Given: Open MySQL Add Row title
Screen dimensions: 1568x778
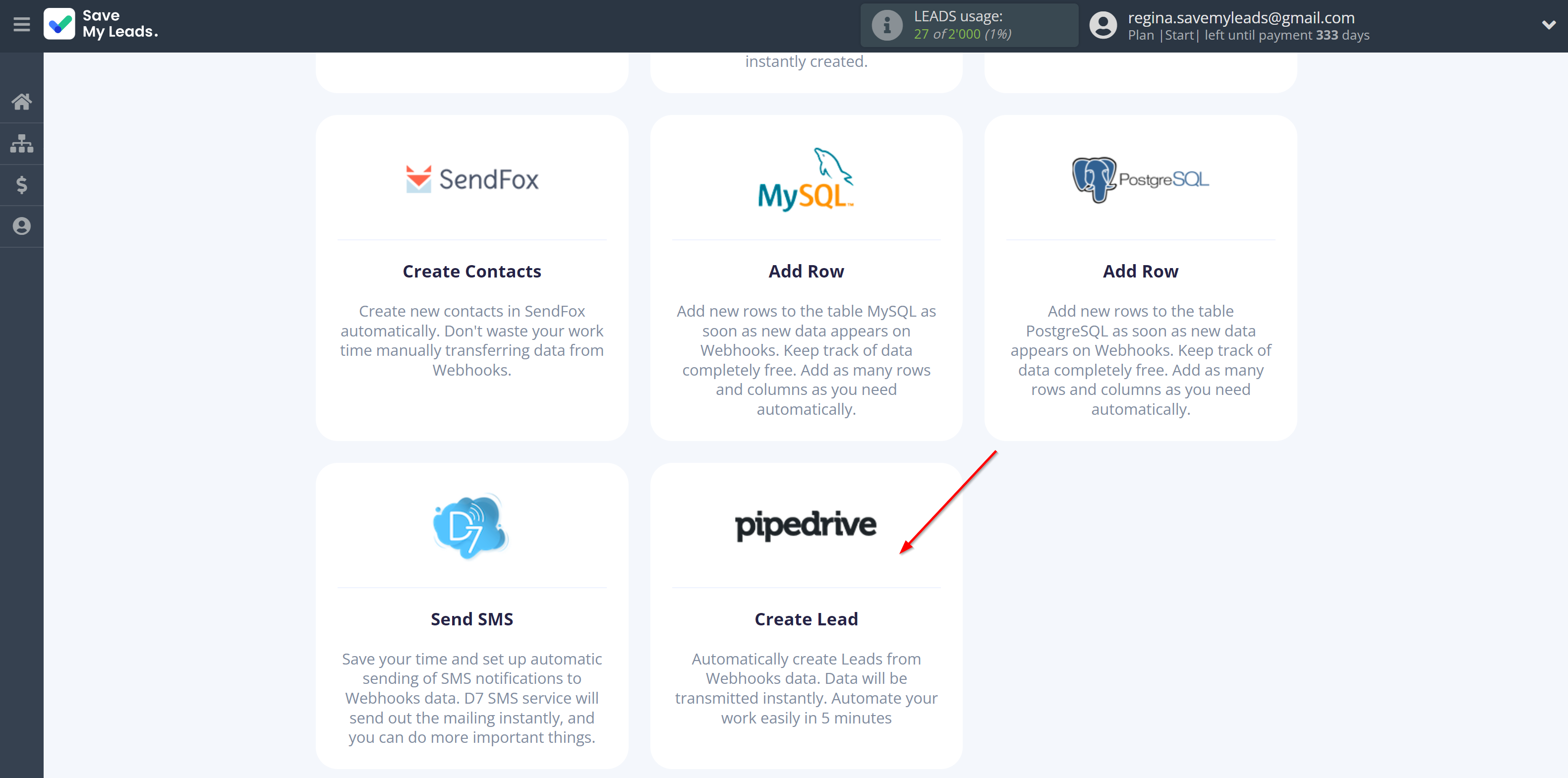Looking at the screenshot, I should pos(806,271).
